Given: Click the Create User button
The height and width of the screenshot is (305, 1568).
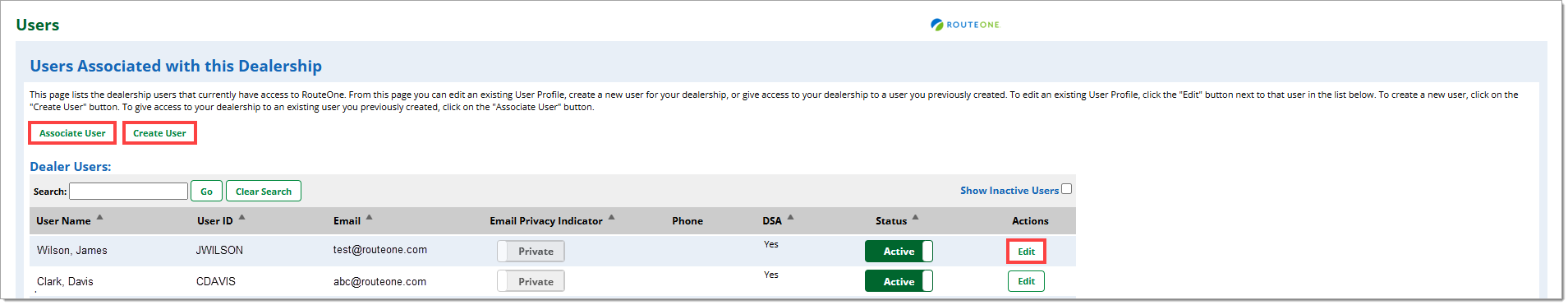Looking at the screenshot, I should [159, 133].
